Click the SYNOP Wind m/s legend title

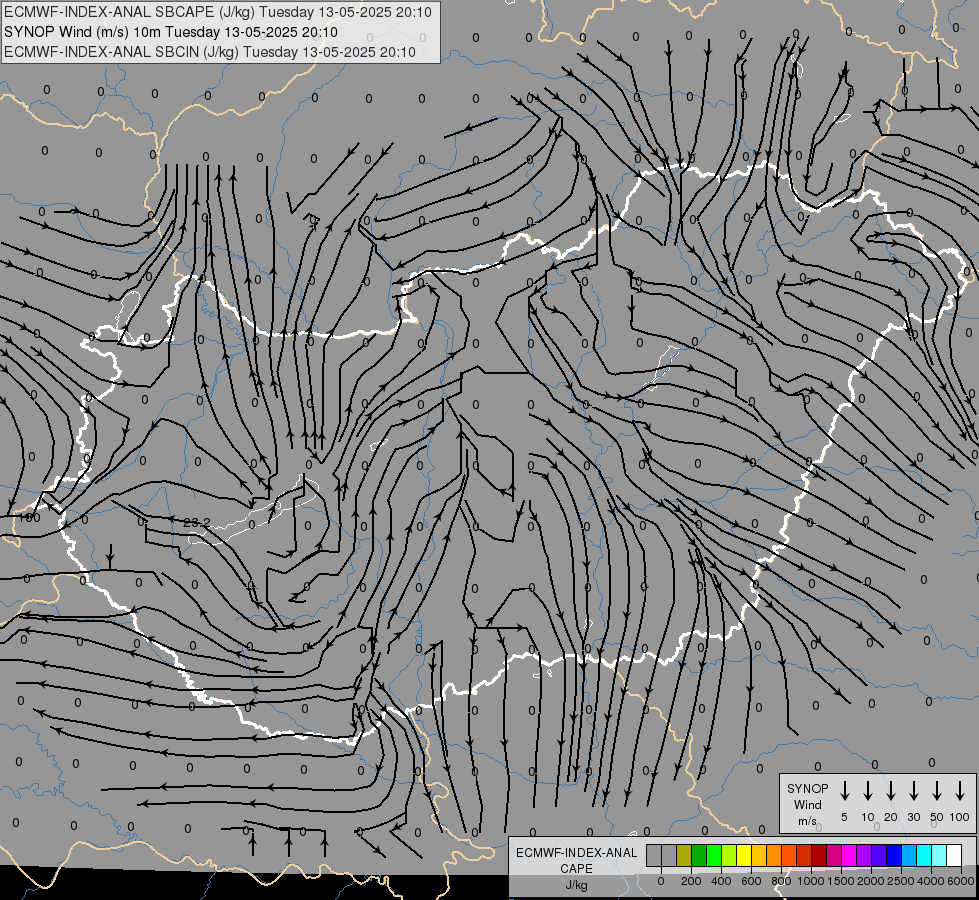807,804
